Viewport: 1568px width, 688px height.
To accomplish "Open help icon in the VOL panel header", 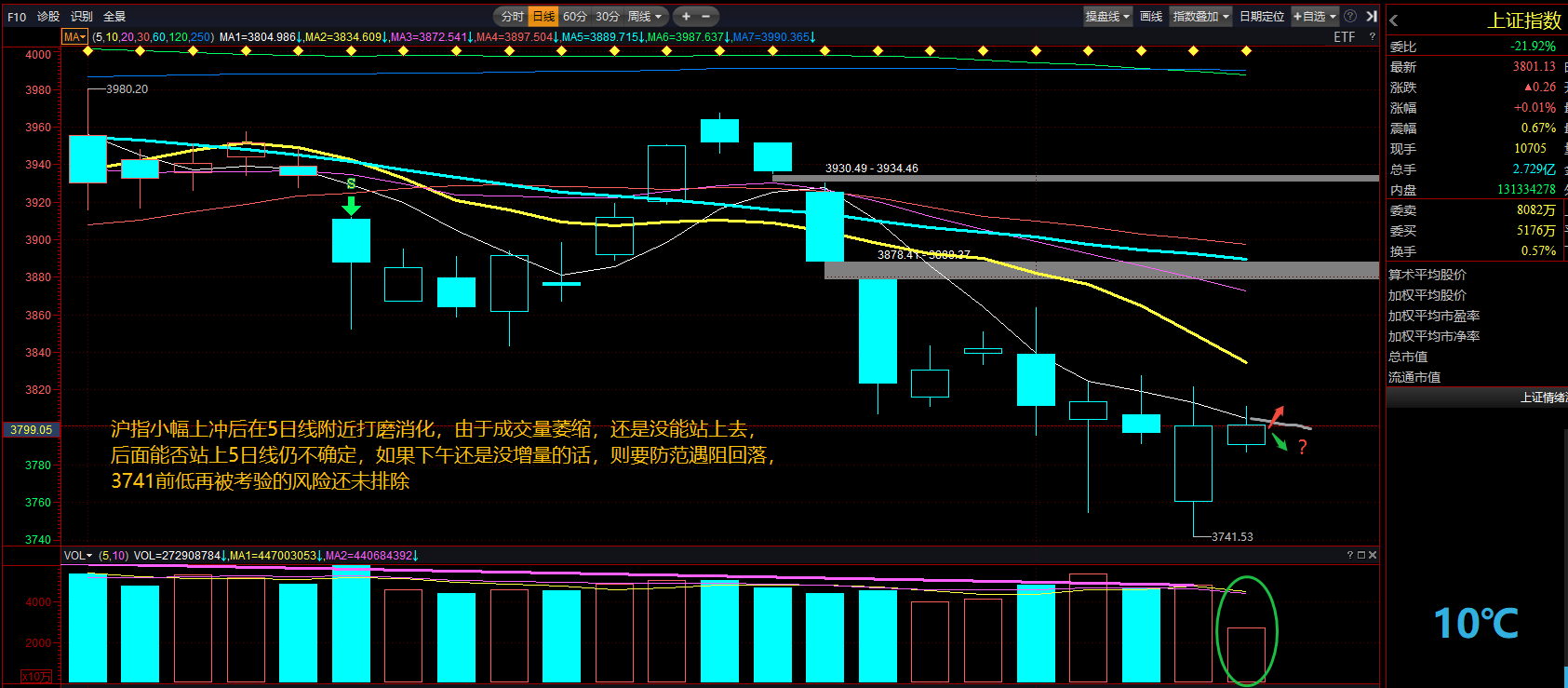I will tap(1350, 555).
